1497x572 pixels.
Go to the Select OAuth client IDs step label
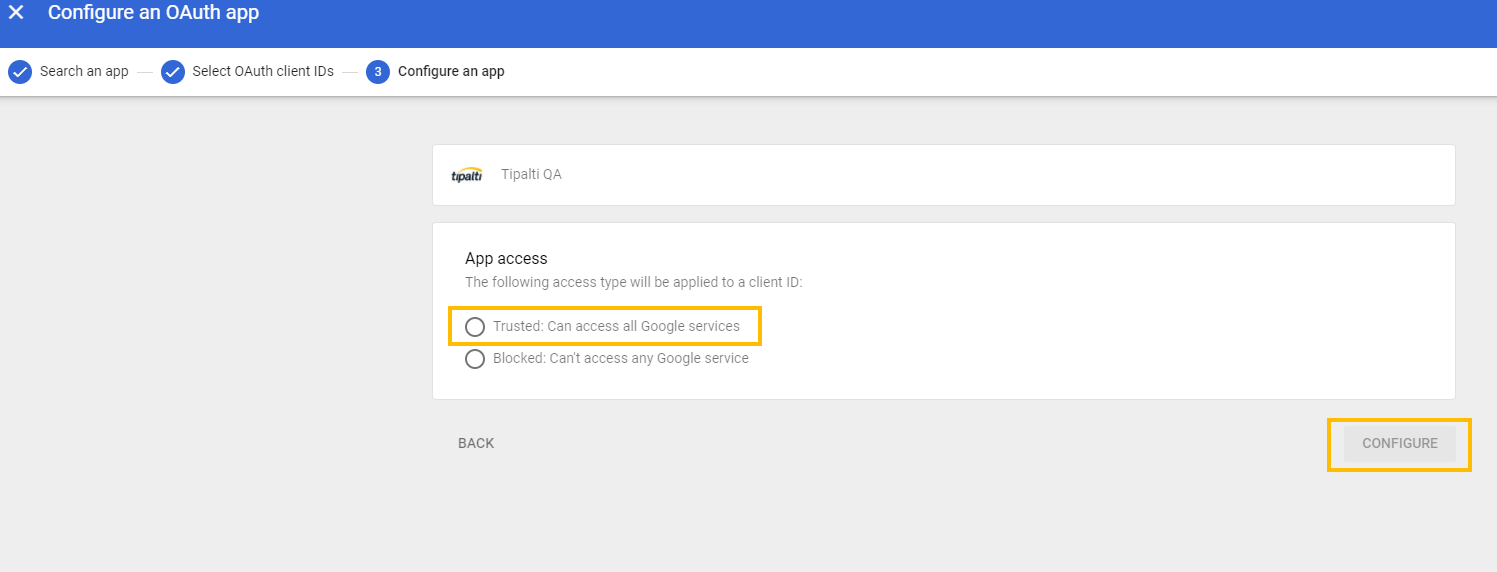(263, 72)
